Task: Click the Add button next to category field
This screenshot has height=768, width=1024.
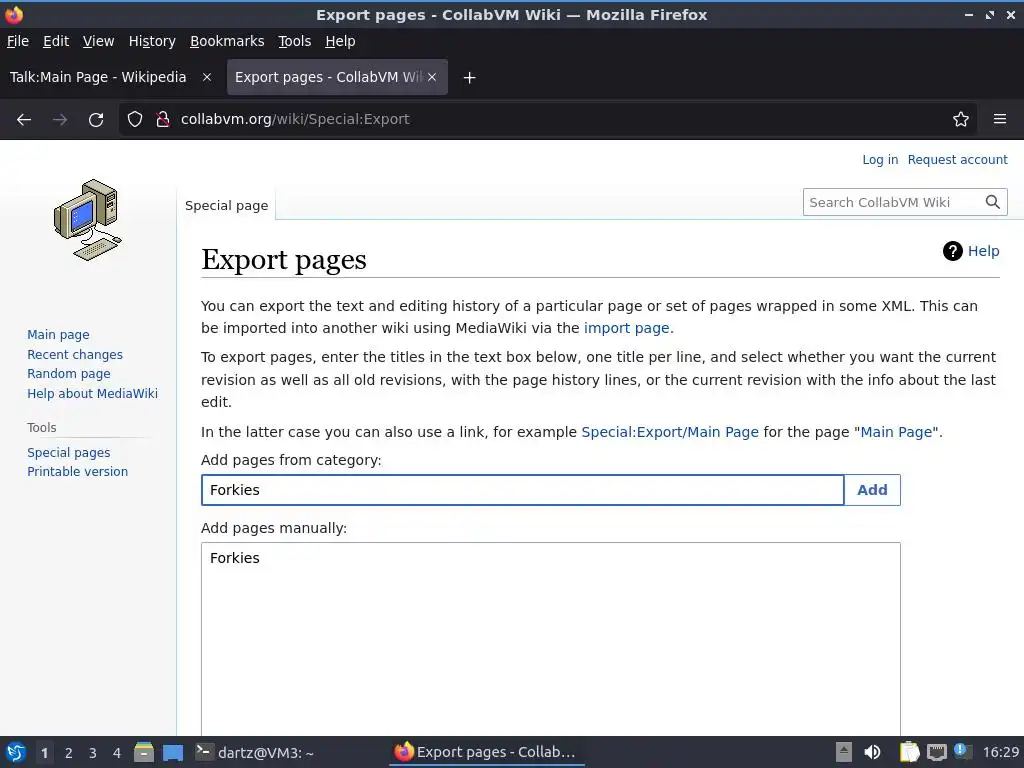Action: 872,490
